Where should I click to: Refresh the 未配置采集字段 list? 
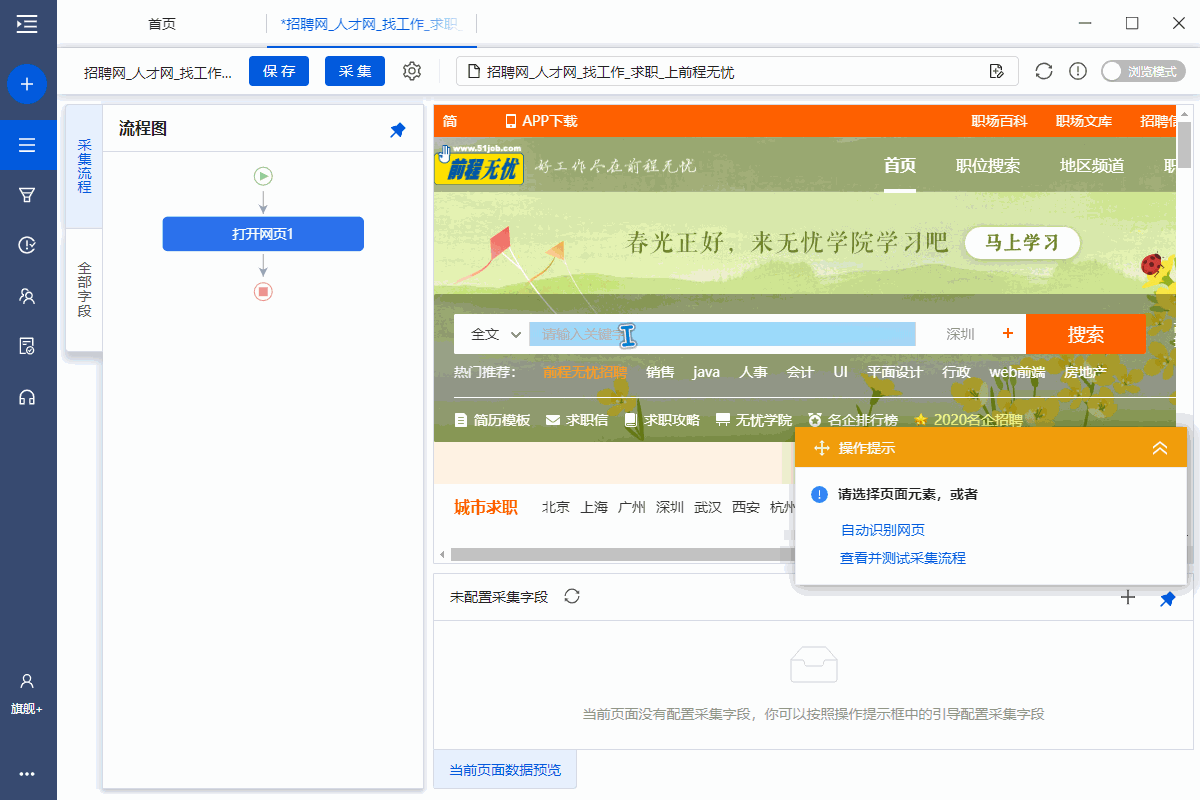[572, 596]
